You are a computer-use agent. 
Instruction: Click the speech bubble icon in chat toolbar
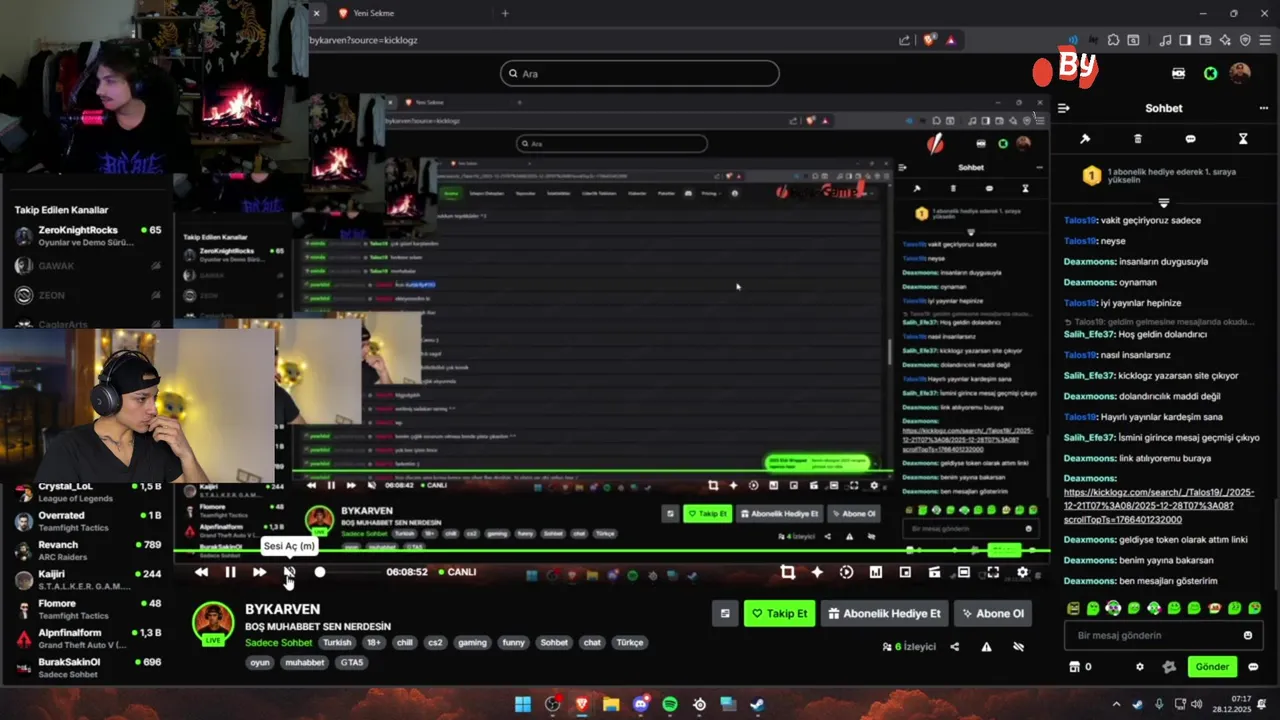coord(1190,139)
